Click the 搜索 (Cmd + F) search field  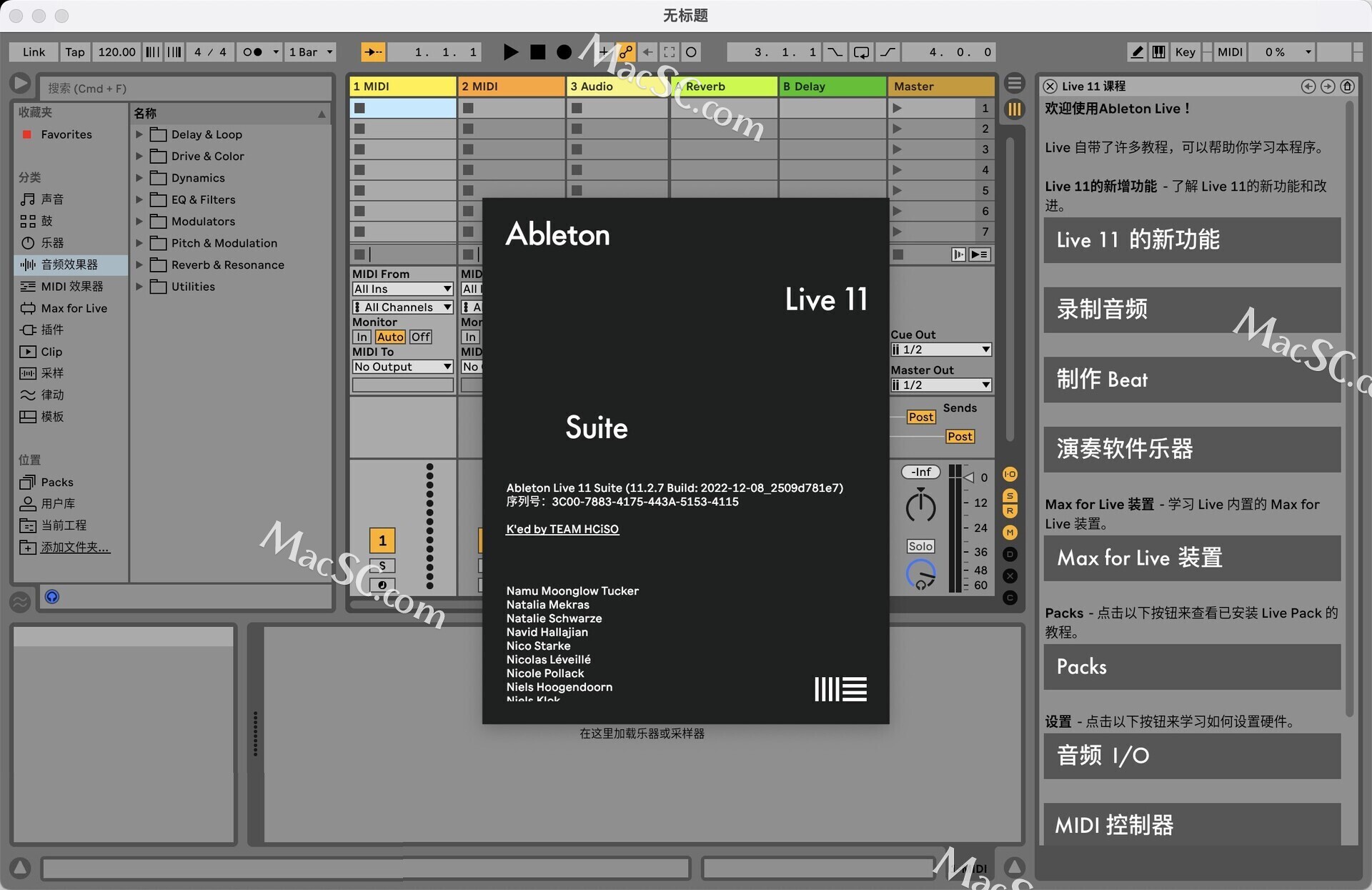(x=186, y=88)
